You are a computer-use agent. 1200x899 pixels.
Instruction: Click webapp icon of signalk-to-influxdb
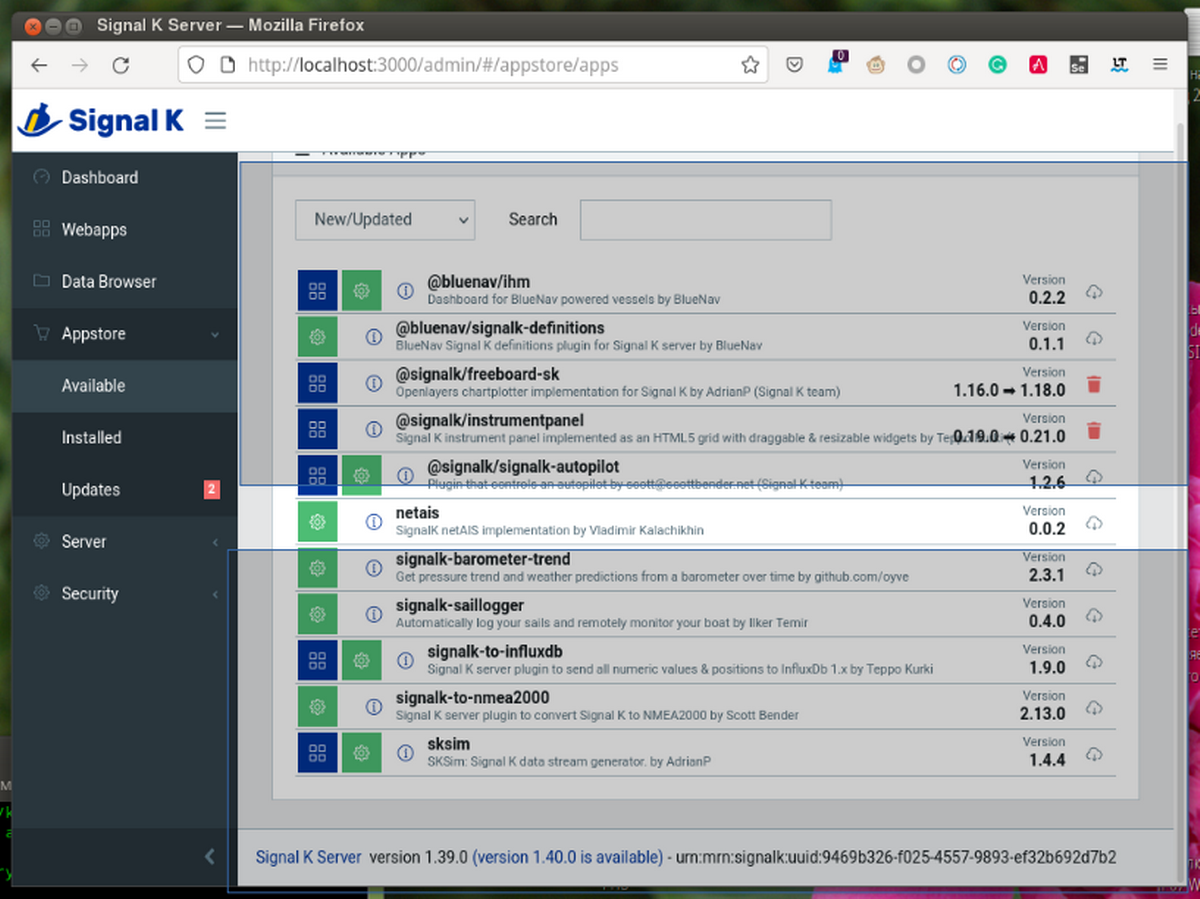coord(317,660)
